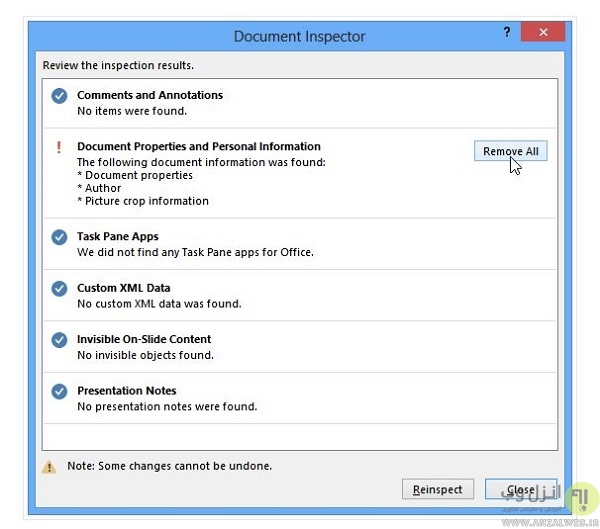The height and width of the screenshot is (529, 600).
Task: Click the Reinspect button
Action: coord(437,489)
